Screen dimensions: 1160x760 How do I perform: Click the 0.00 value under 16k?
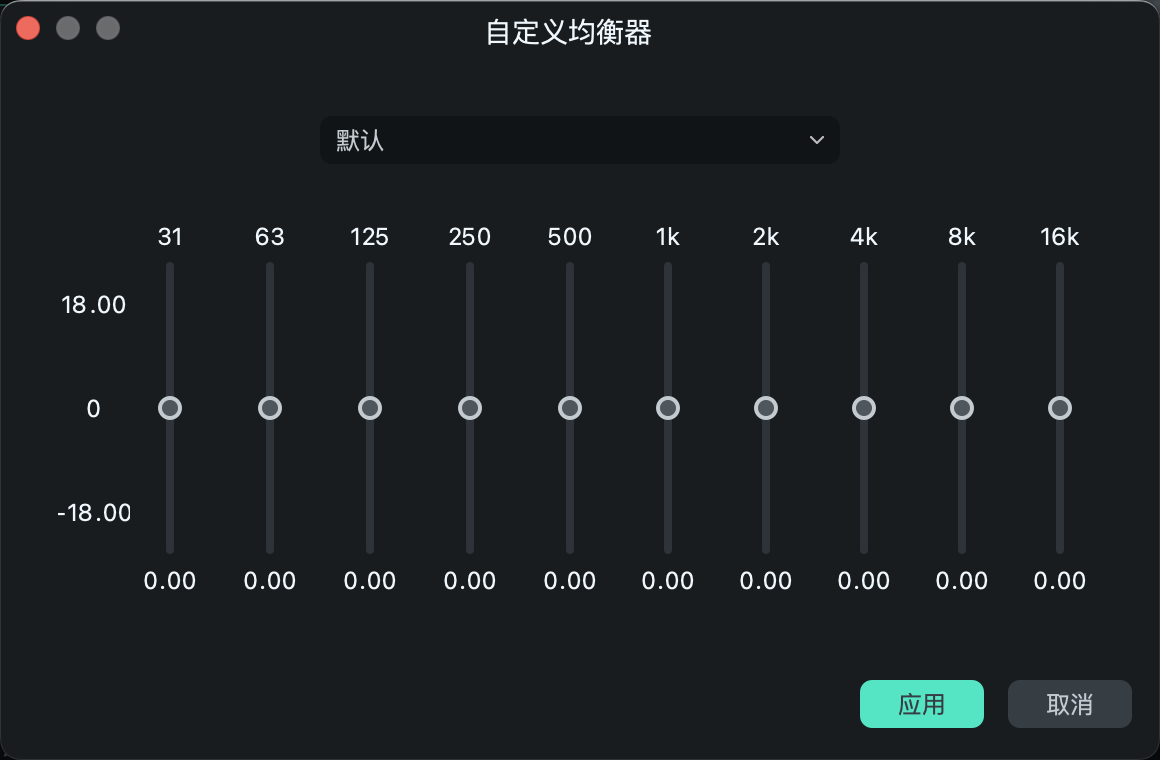(1059, 580)
